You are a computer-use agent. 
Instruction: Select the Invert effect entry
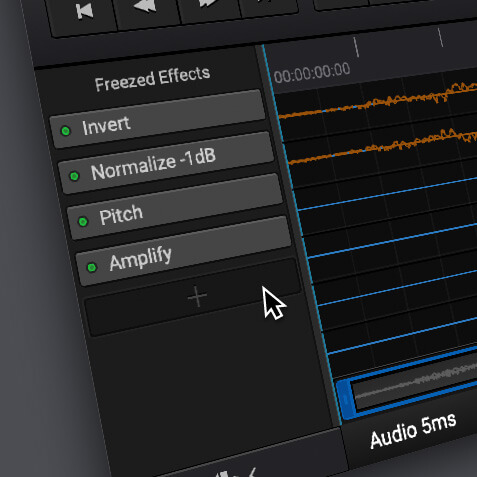pos(158,119)
